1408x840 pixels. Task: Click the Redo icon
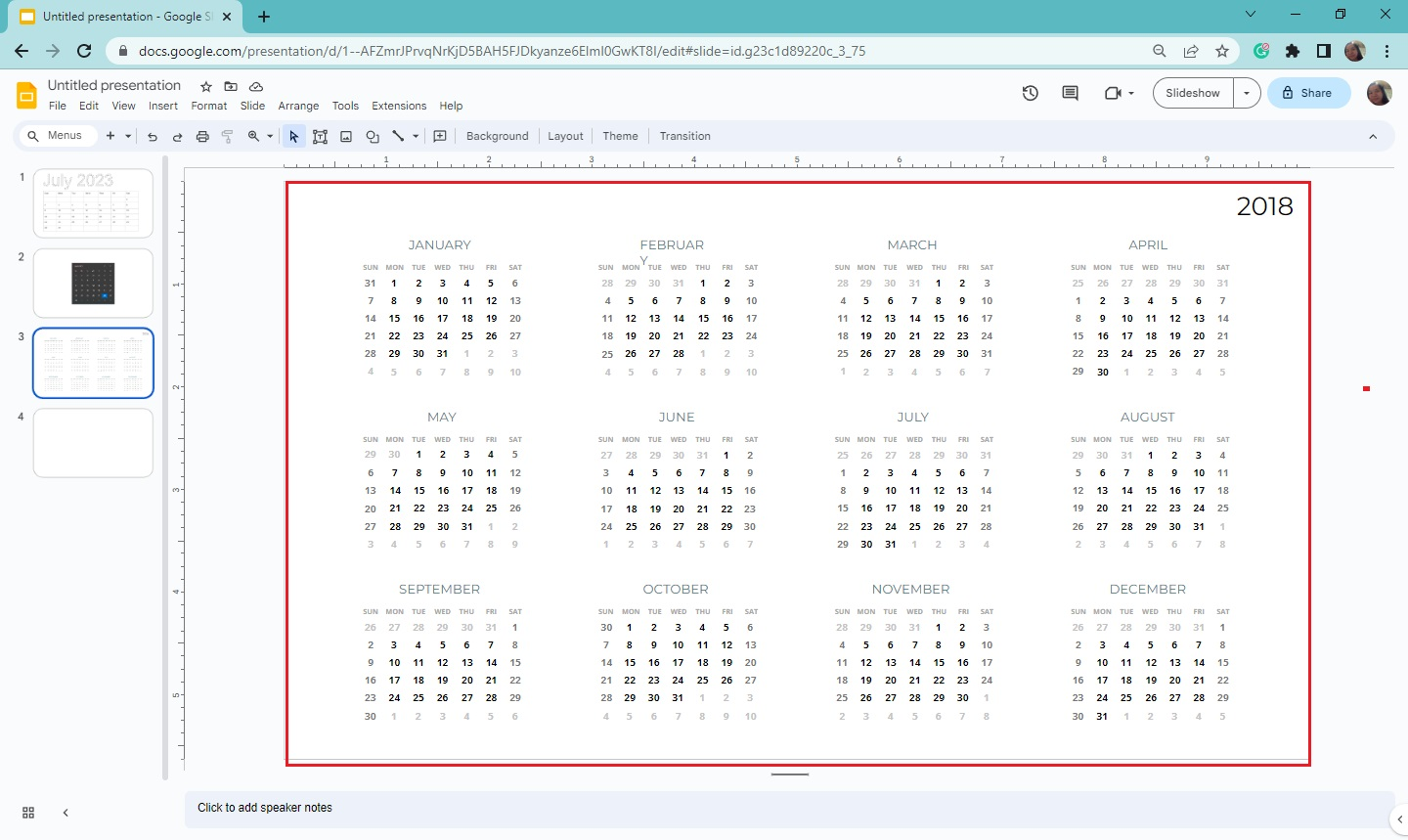(x=177, y=136)
